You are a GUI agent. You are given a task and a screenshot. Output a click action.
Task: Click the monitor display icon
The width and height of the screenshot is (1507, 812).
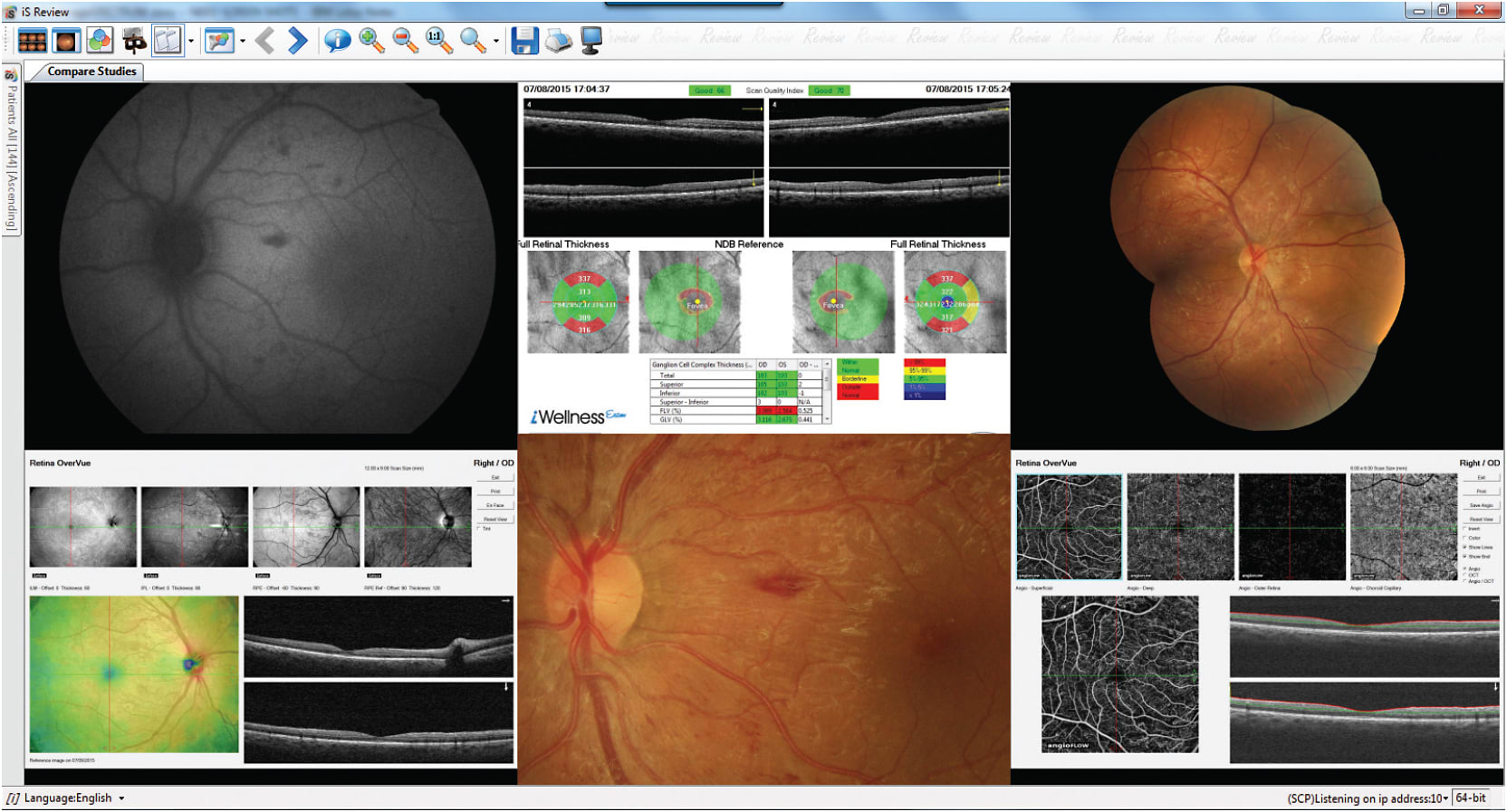point(591,41)
